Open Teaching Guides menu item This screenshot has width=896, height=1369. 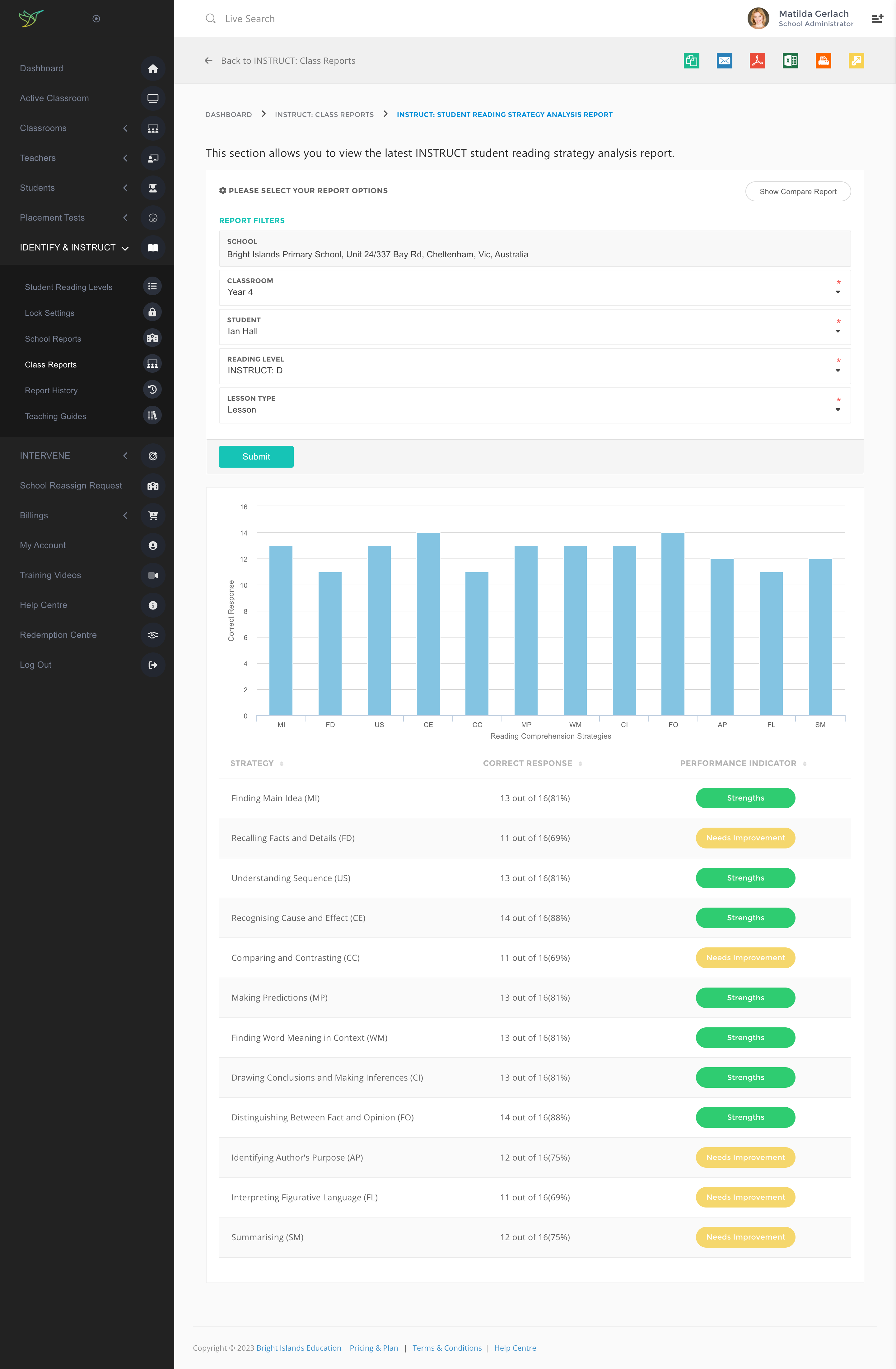point(55,416)
